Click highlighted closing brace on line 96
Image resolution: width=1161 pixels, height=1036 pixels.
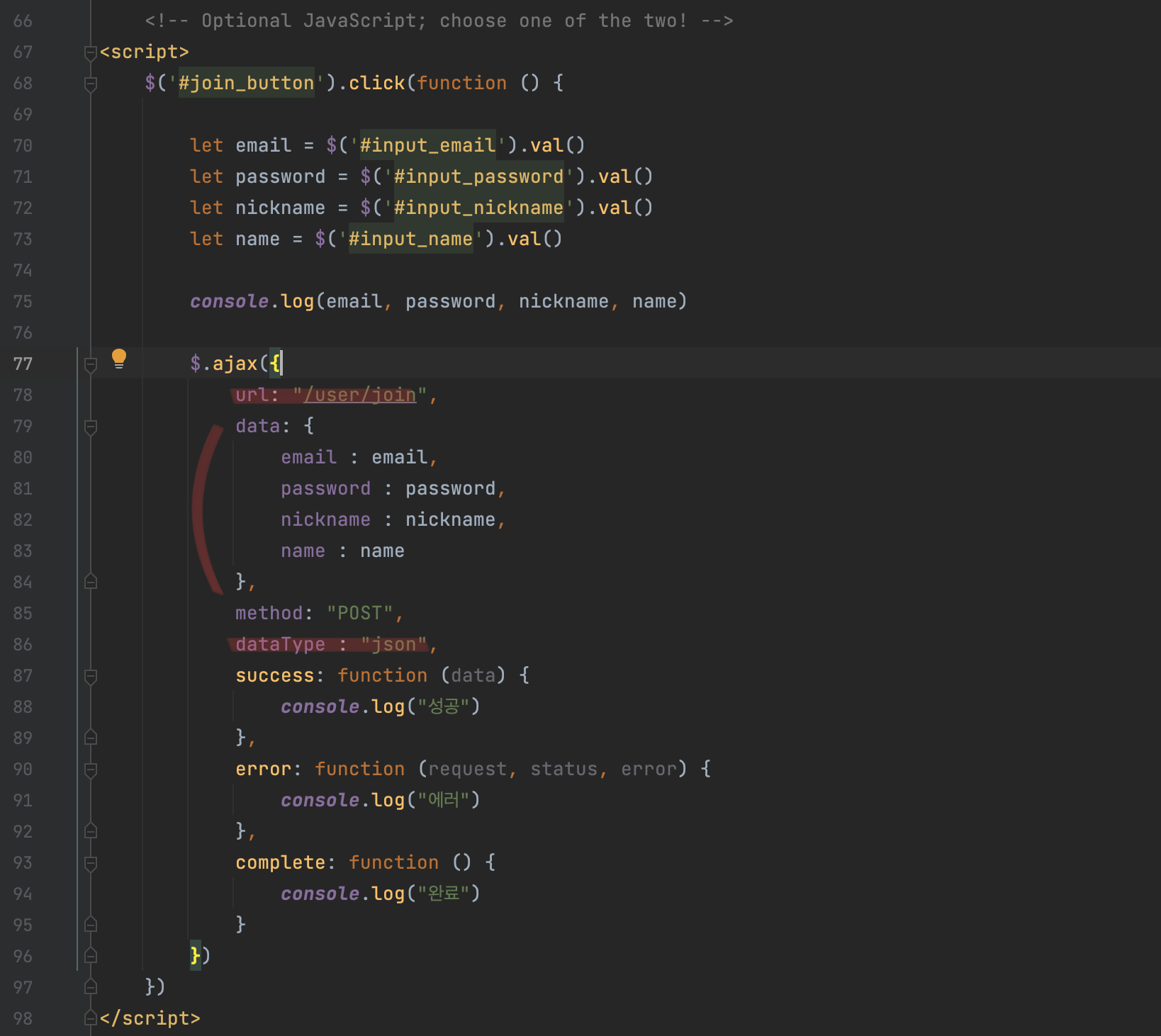coord(195,956)
